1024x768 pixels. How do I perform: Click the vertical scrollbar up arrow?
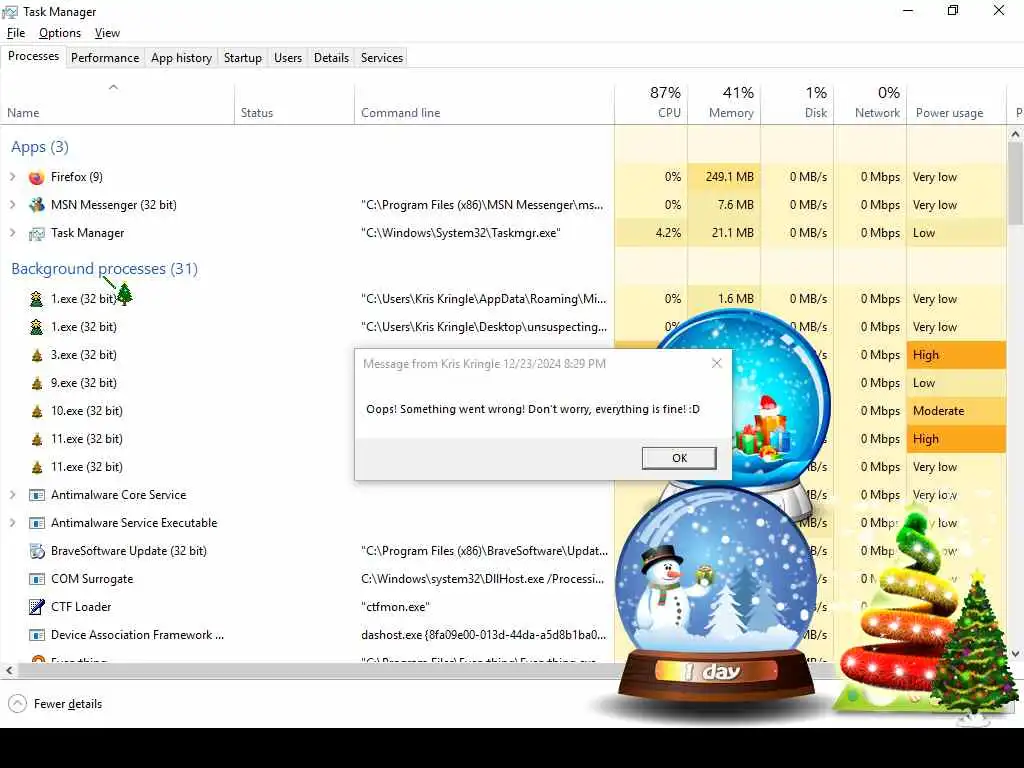tap(1015, 134)
